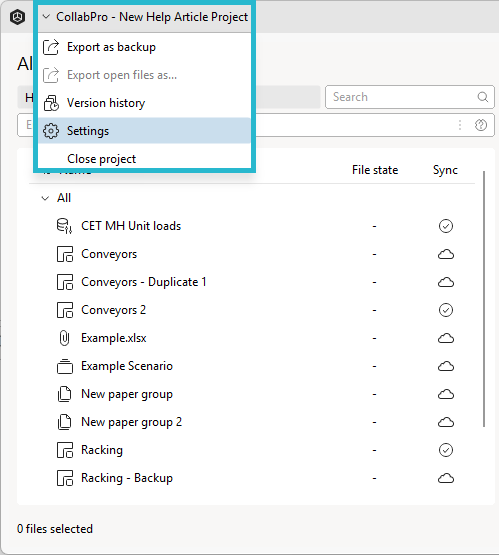Click the cloud sync icon for Conveyors
Image resolution: width=499 pixels, height=555 pixels.
pos(446,254)
